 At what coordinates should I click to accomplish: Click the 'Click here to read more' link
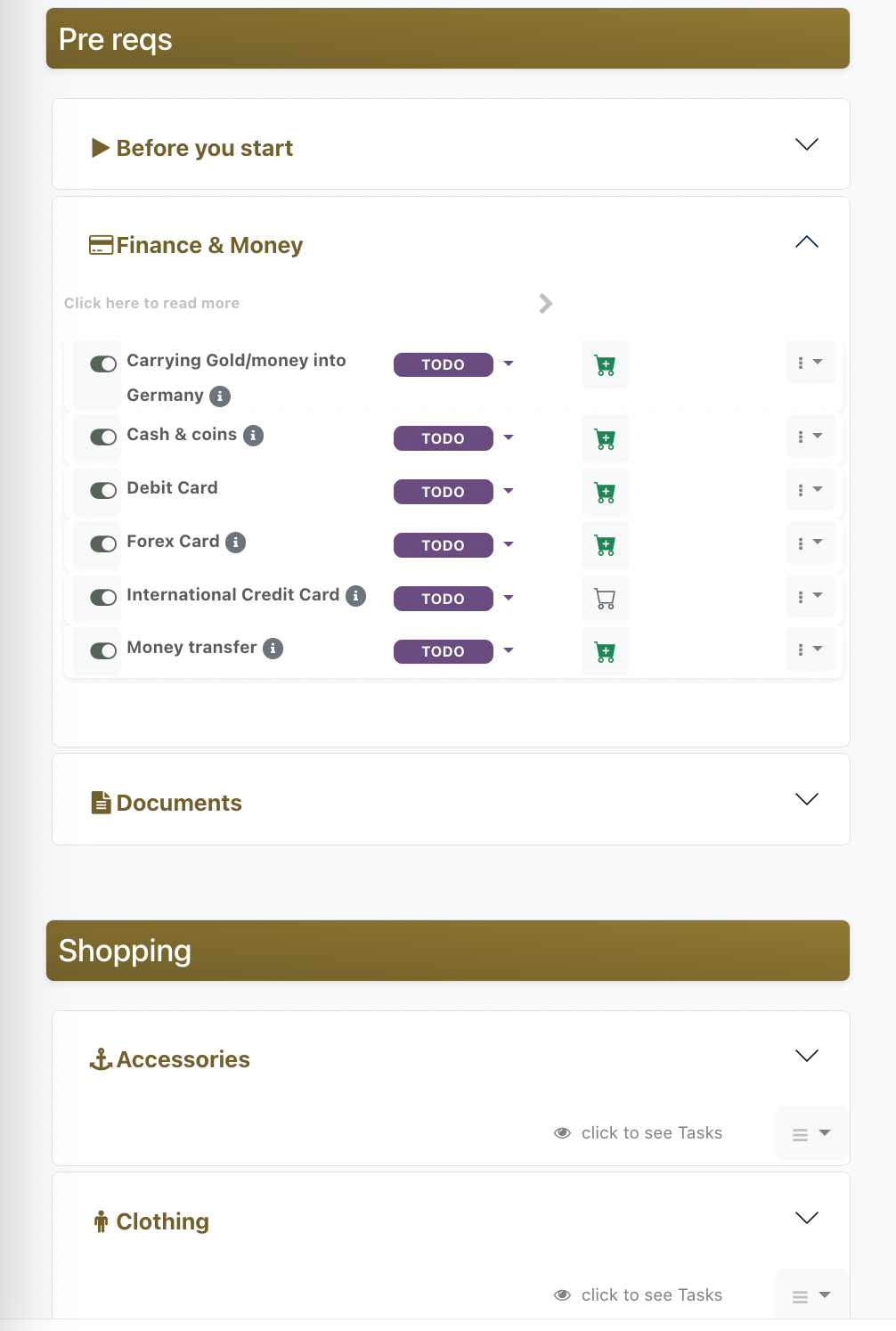(151, 303)
